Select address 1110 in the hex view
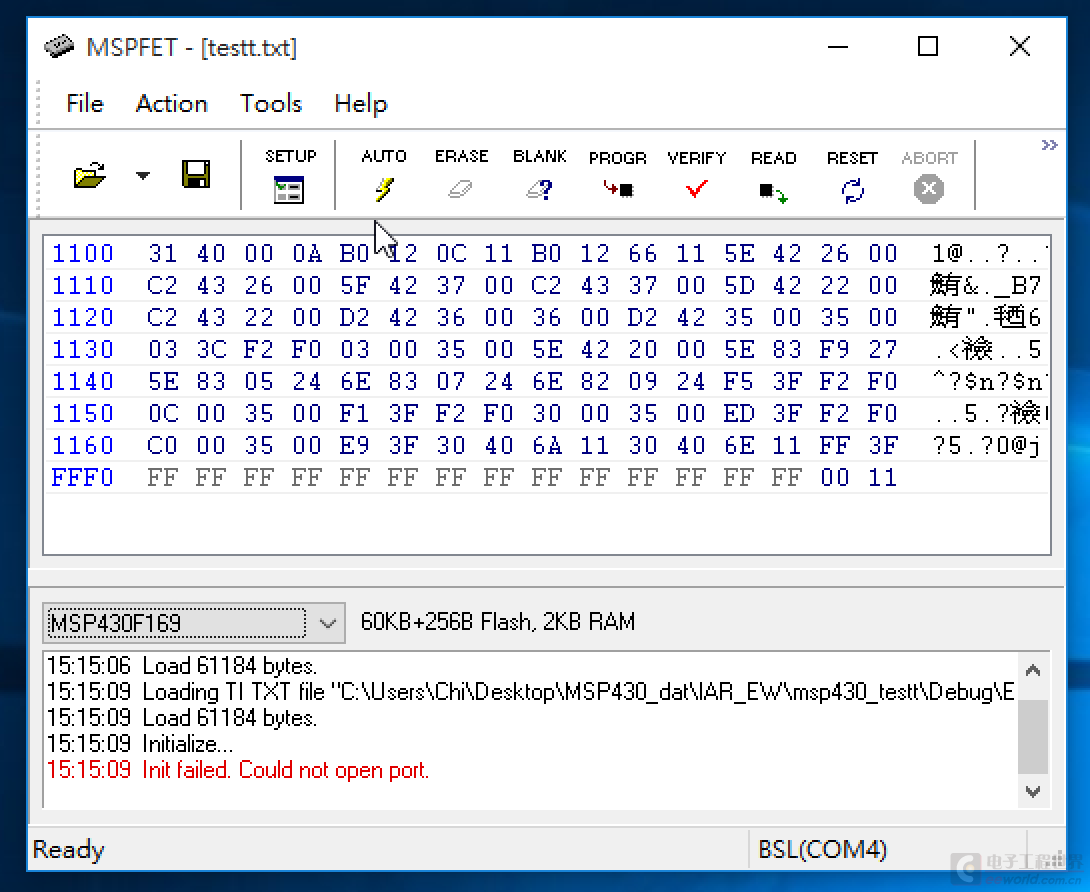1090x892 pixels. [83, 285]
